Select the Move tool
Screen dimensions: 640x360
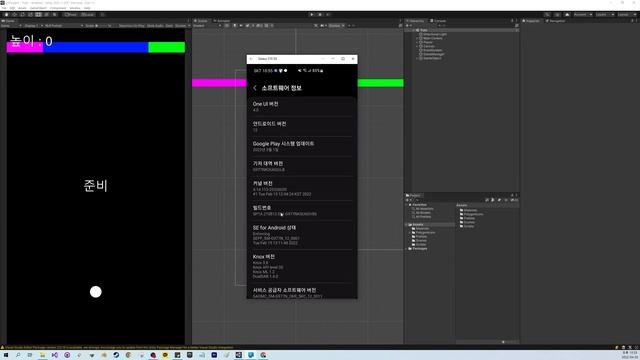tap(14, 14)
